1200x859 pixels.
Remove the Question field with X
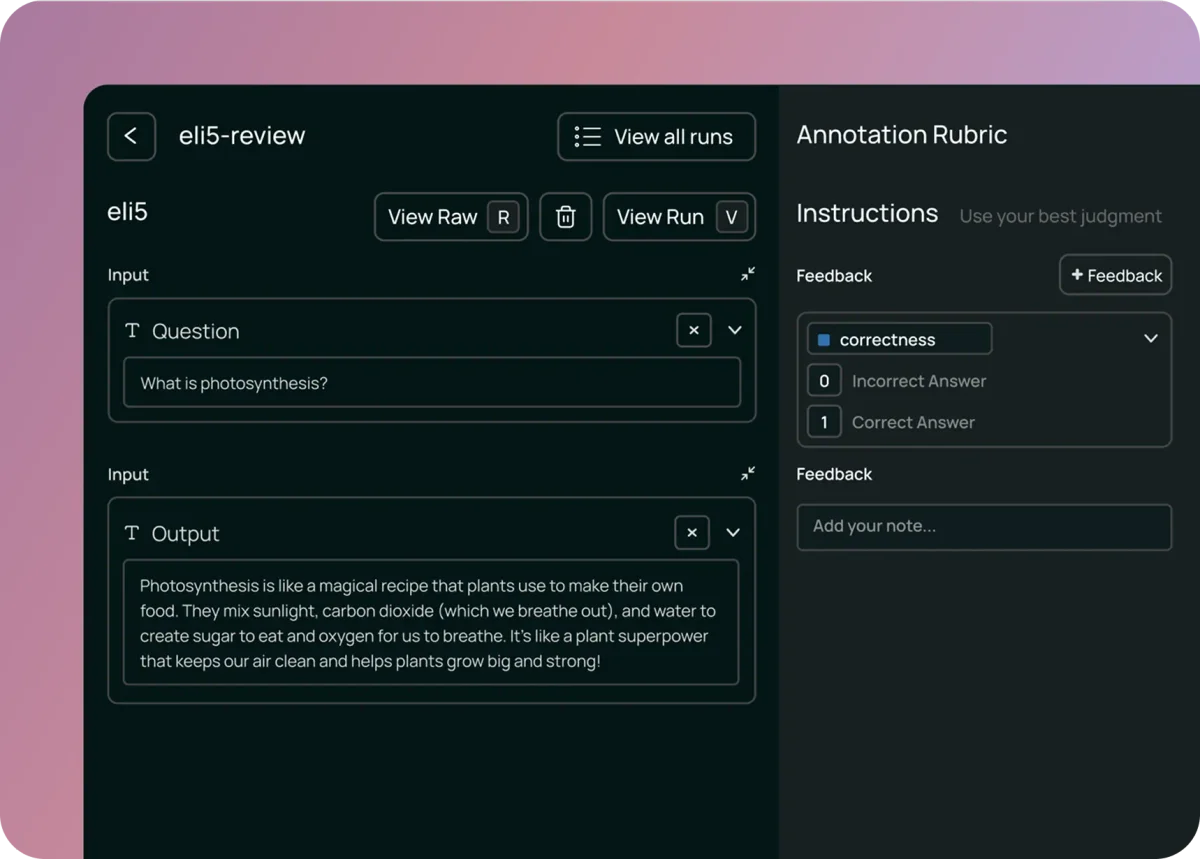693,330
